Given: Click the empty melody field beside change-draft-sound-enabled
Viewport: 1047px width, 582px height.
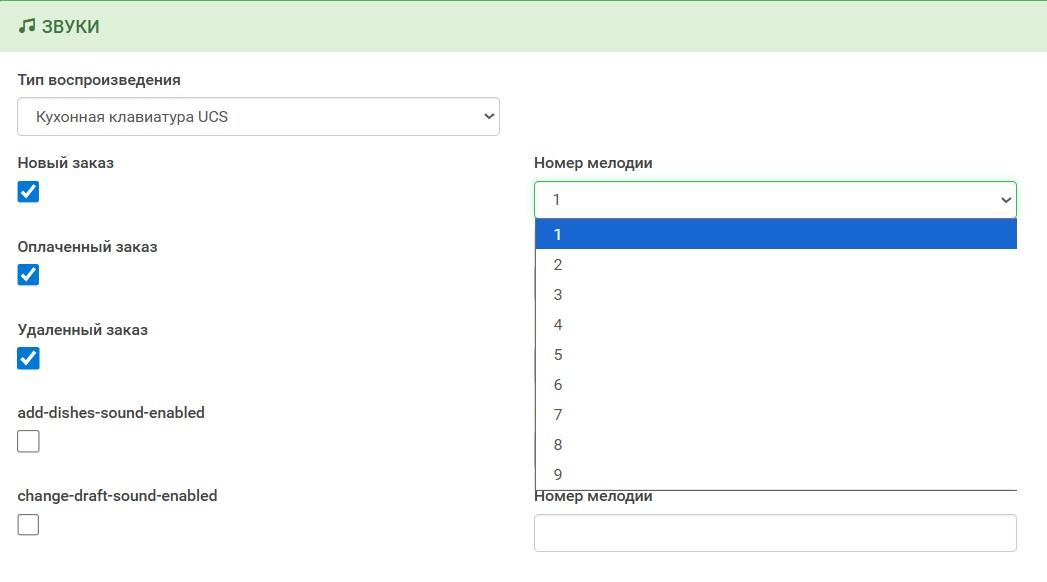Looking at the screenshot, I should pyautogui.click(x=775, y=533).
